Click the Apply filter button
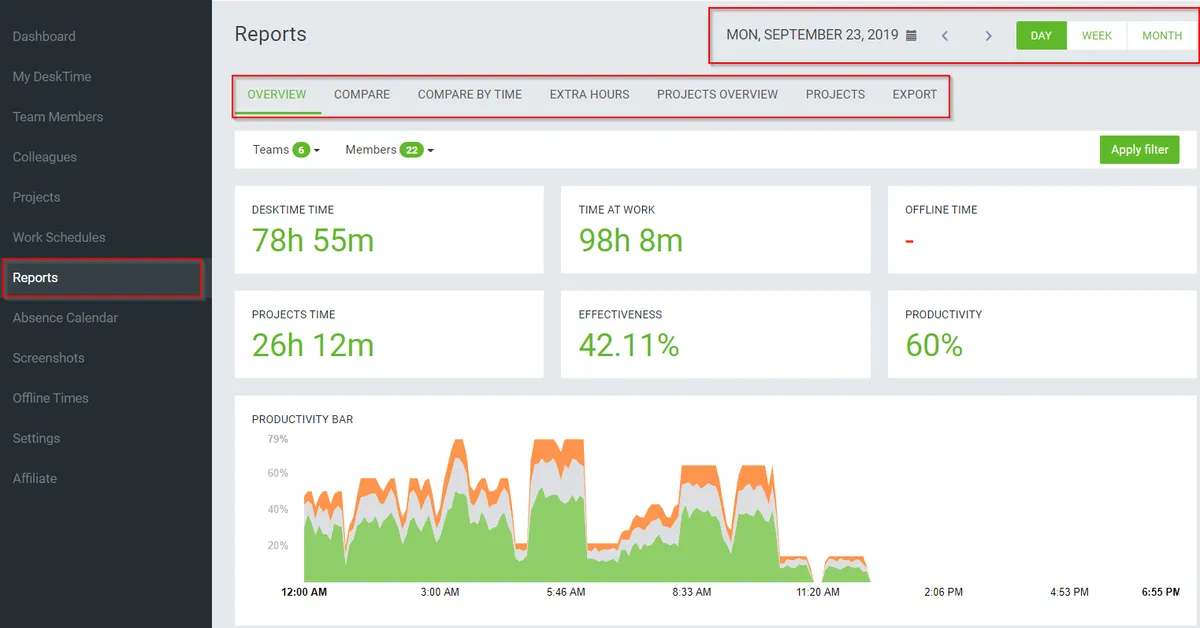 pos(1139,150)
